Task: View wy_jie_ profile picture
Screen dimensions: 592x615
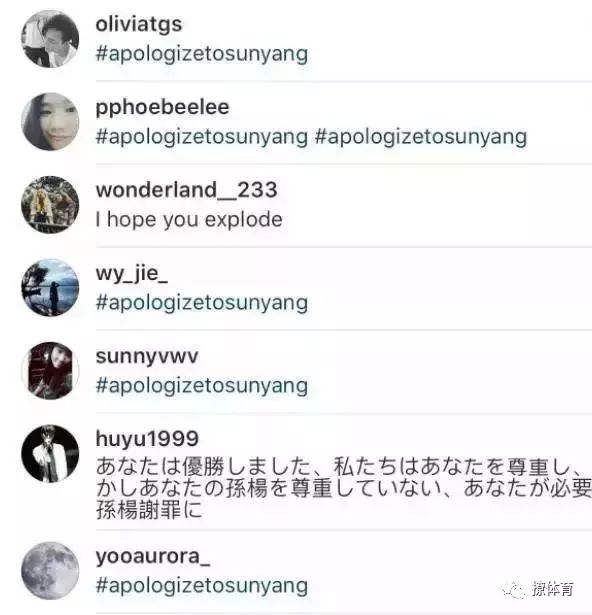Action: pos(50,287)
